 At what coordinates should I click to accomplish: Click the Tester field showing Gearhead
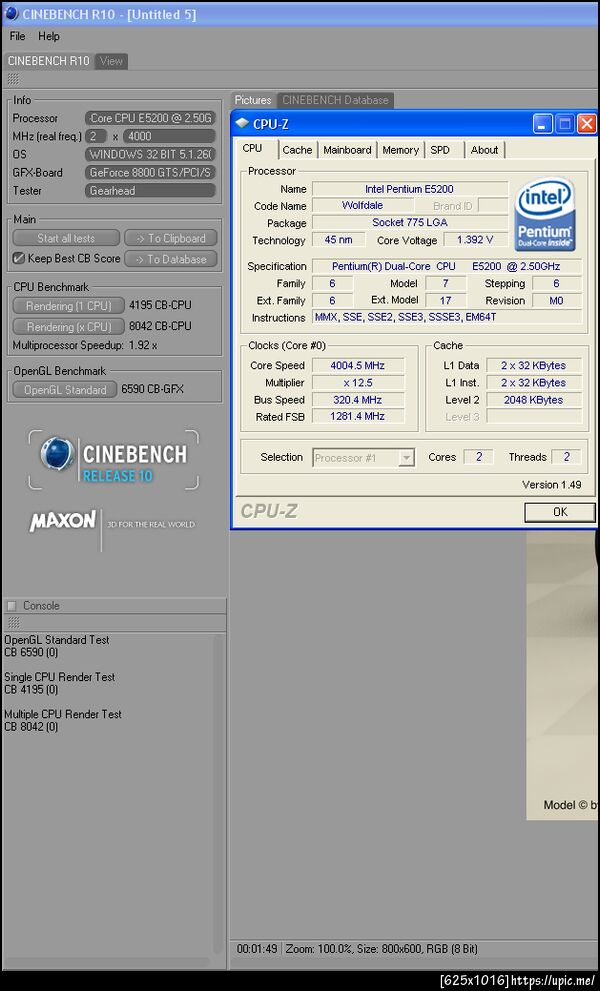click(150, 191)
